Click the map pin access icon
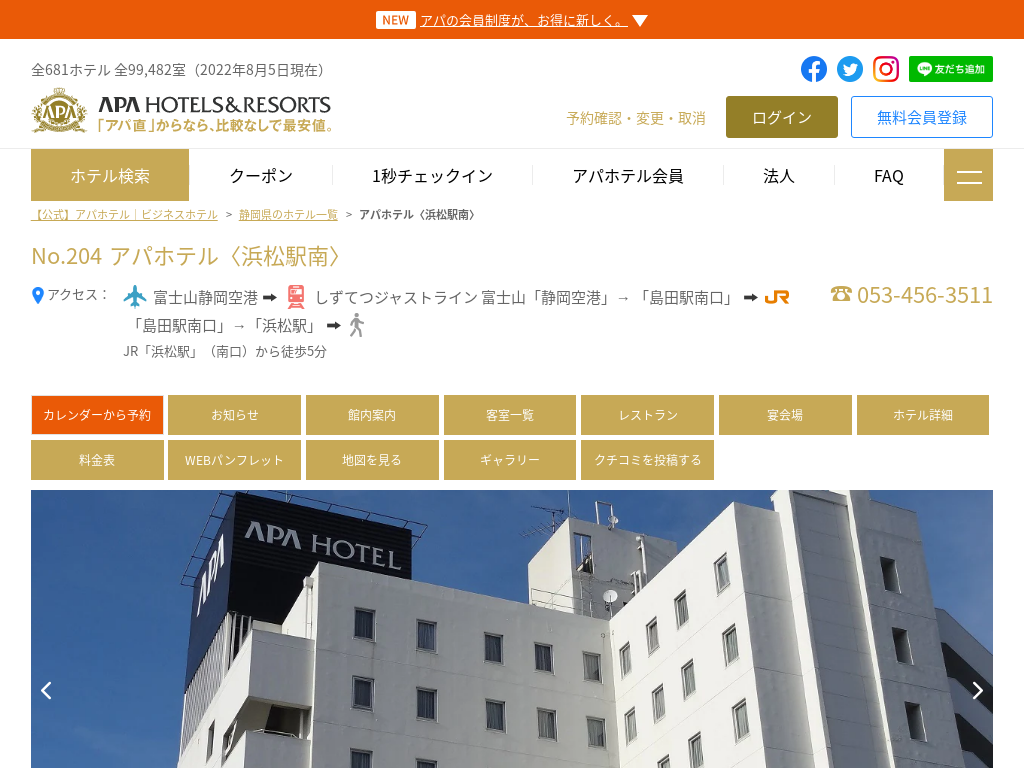The height and width of the screenshot is (768, 1024). [38, 295]
